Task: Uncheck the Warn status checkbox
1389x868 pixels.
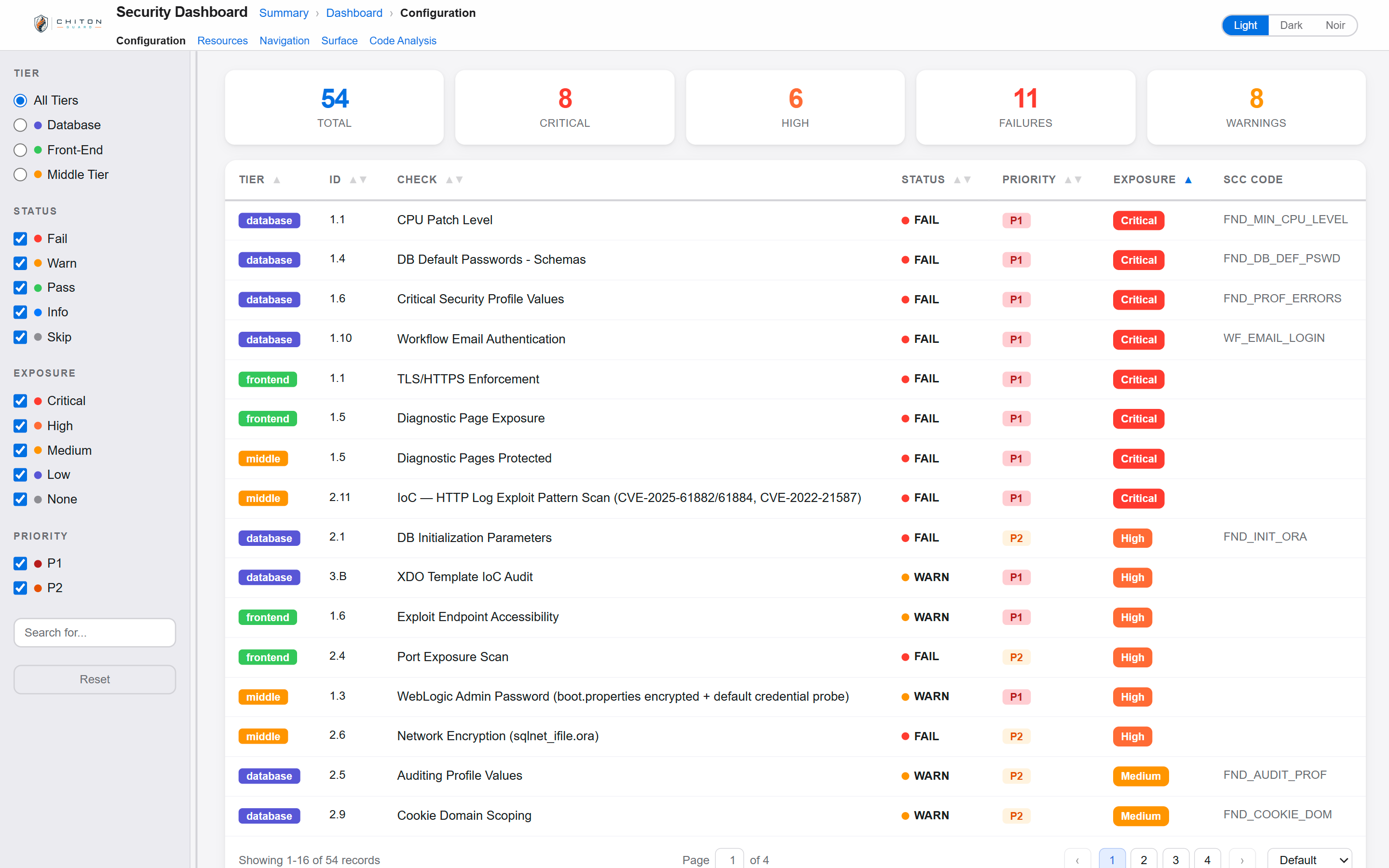Action: click(20, 263)
